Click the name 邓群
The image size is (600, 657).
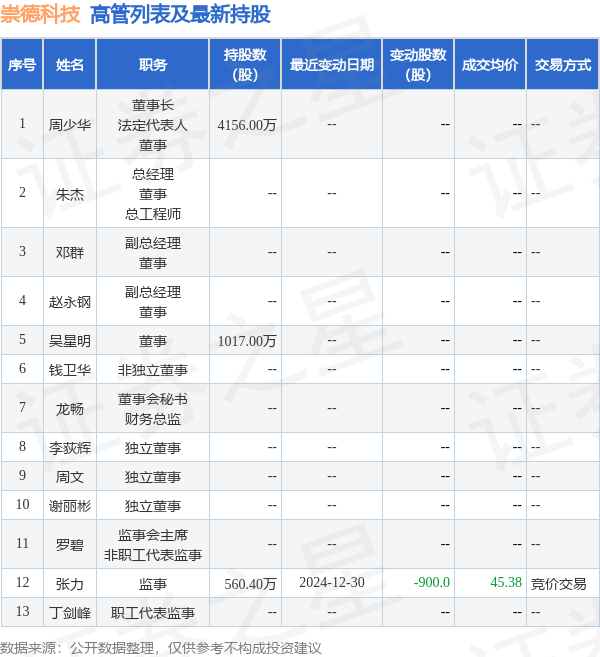click(70, 252)
